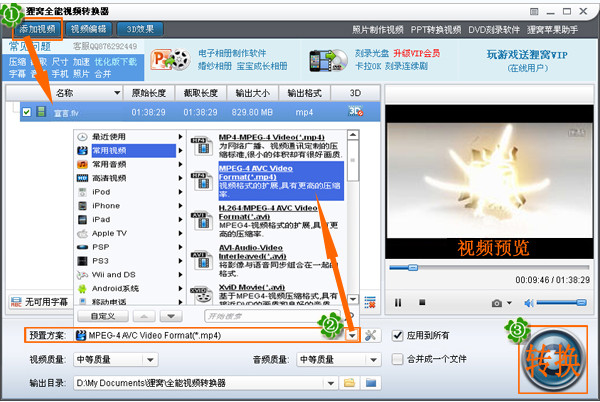Open the 名称 column dropdown arrow
Image resolution: width=600 pixels, height=402 pixels.
click(x=117, y=93)
